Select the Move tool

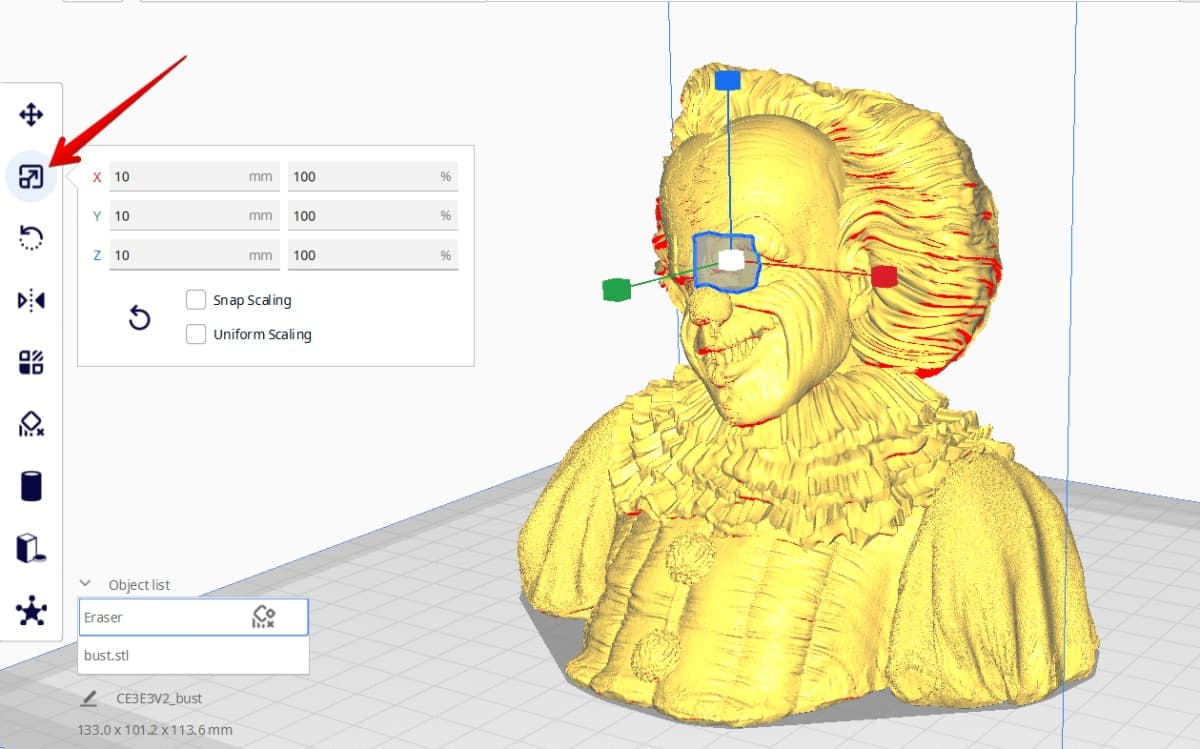(x=31, y=115)
